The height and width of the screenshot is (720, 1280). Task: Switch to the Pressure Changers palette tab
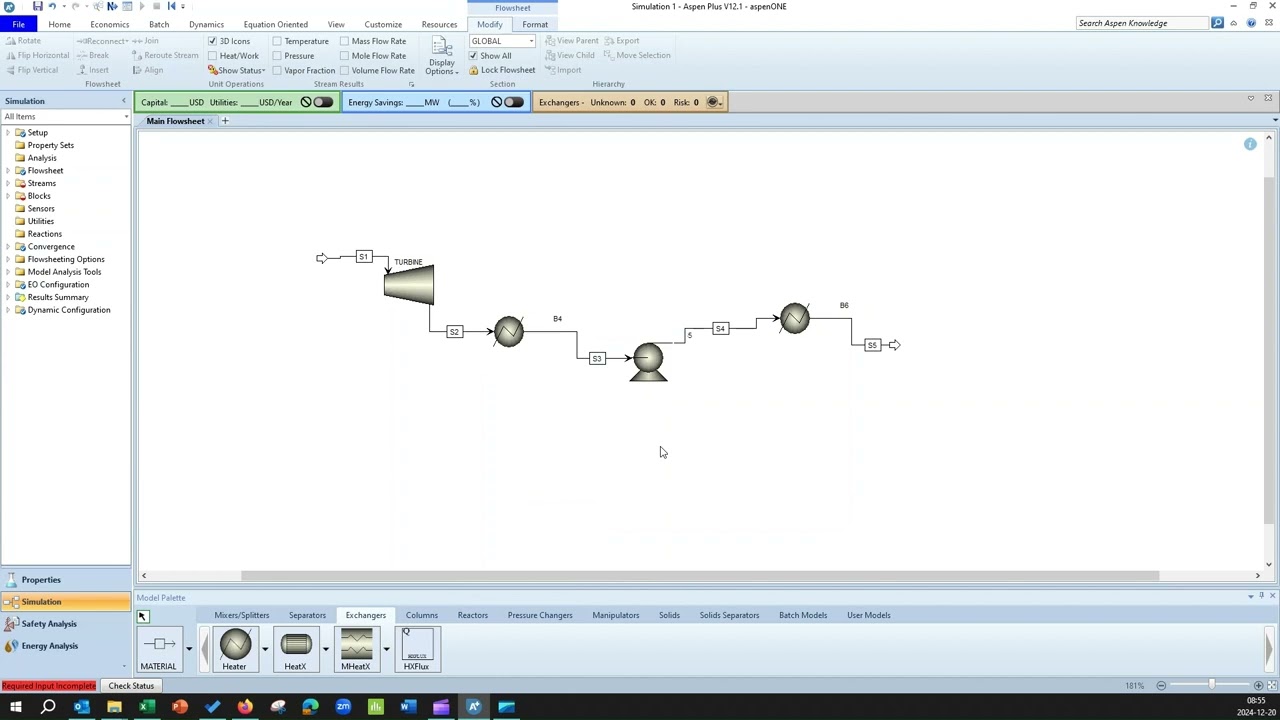coord(540,615)
